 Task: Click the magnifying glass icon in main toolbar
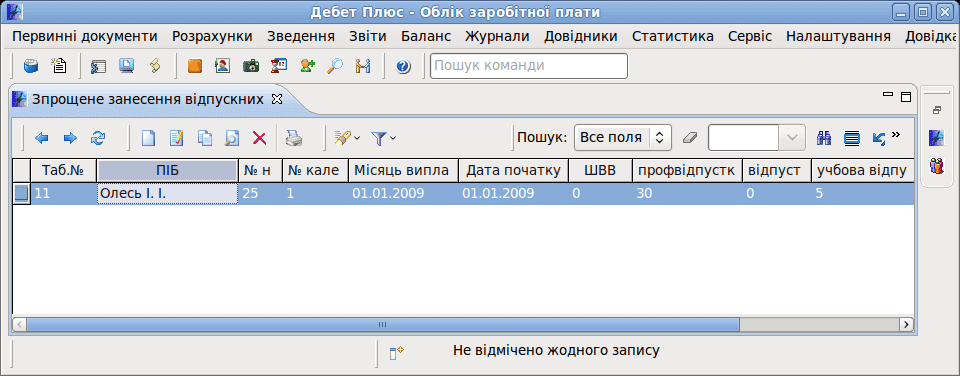coord(335,66)
